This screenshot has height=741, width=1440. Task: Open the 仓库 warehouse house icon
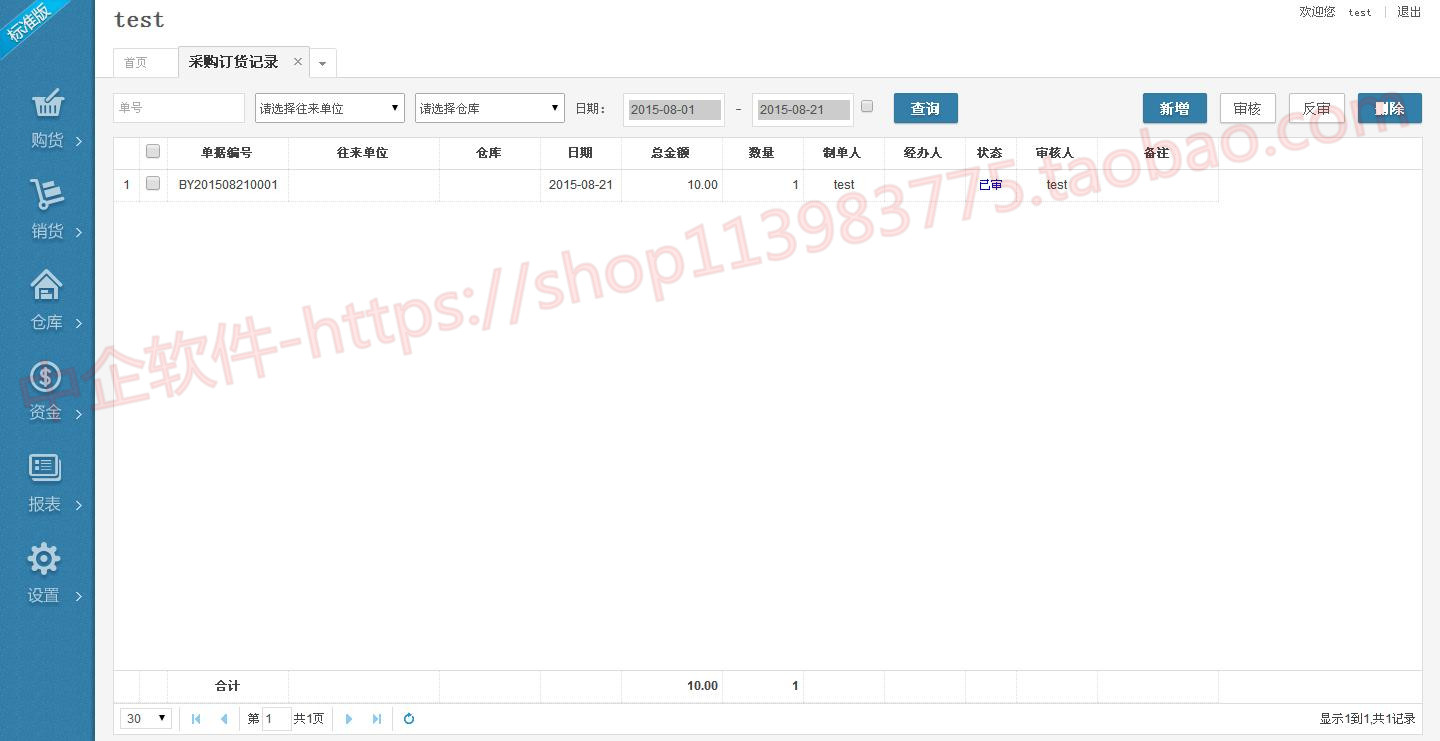coord(46,285)
